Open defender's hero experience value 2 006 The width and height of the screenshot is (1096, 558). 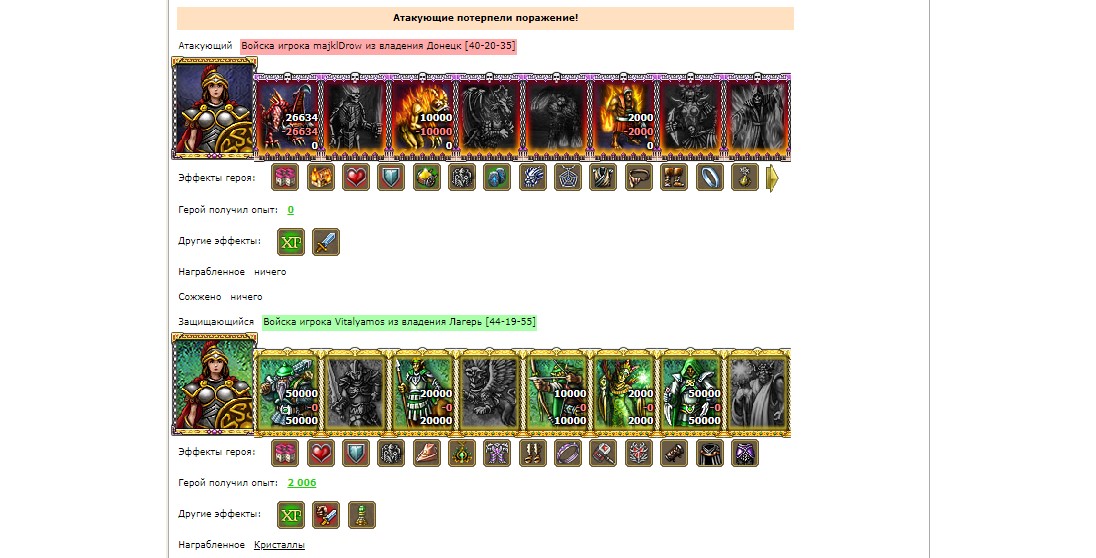(x=302, y=482)
